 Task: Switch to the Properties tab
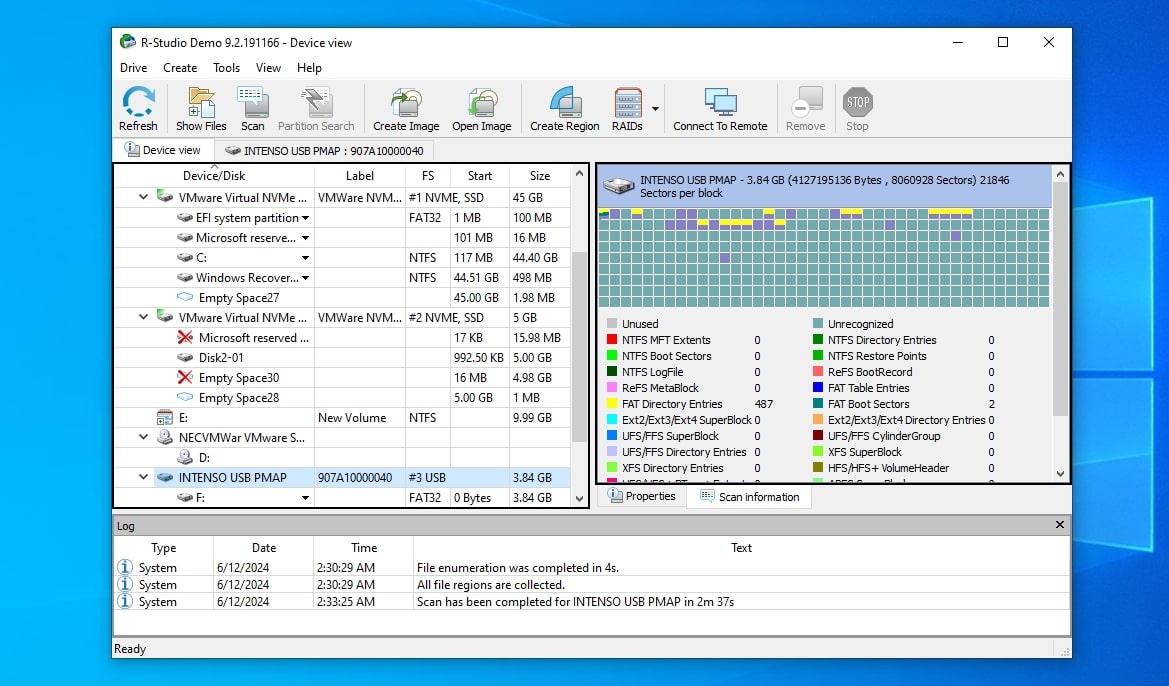click(642, 496)
